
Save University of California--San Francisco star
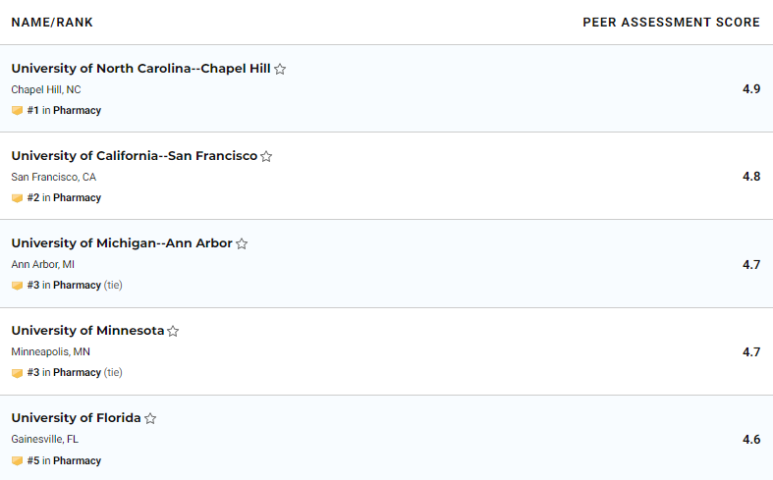pos(266,156)
